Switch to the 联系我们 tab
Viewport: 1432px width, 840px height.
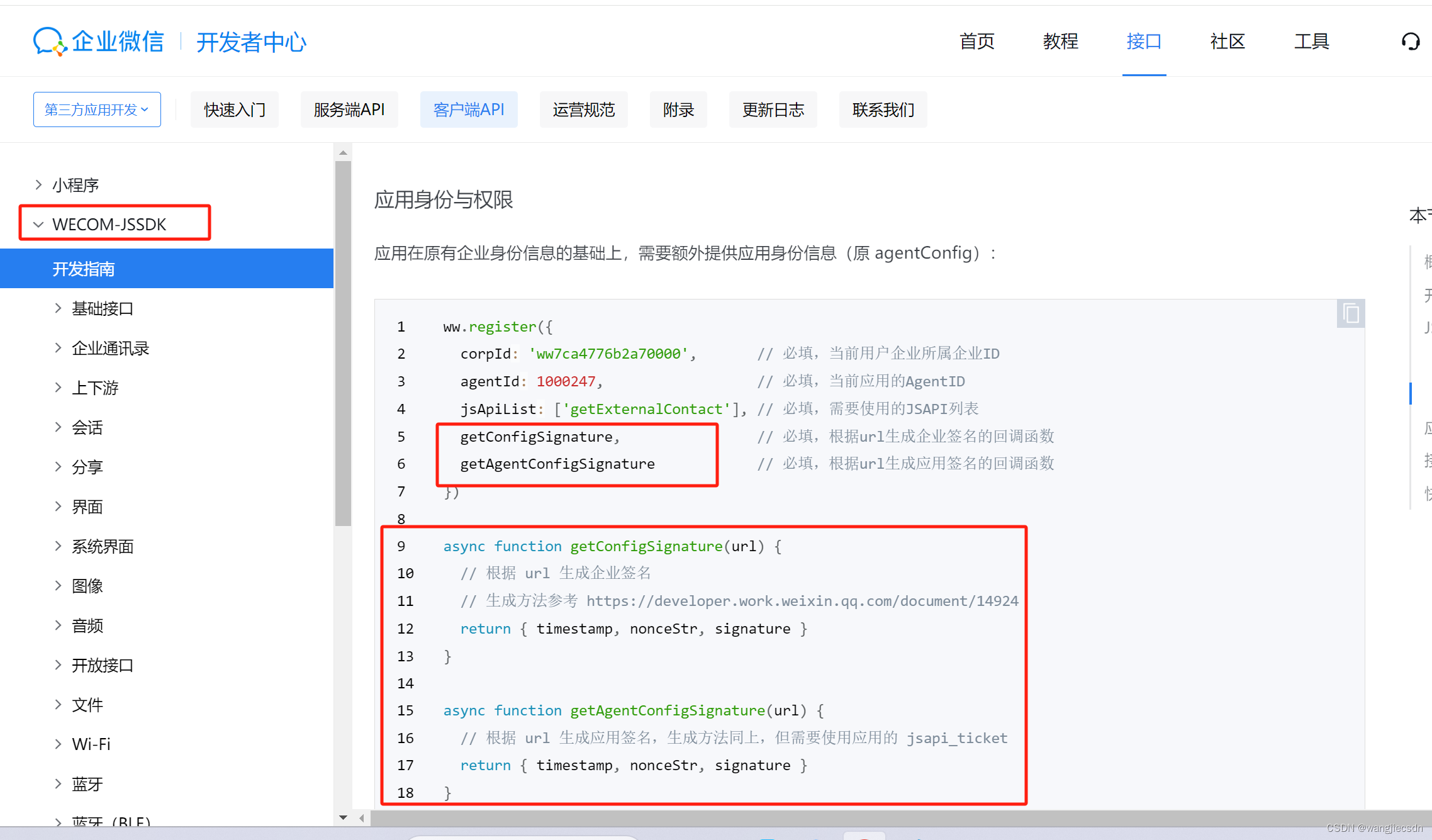tap(883, 109)
